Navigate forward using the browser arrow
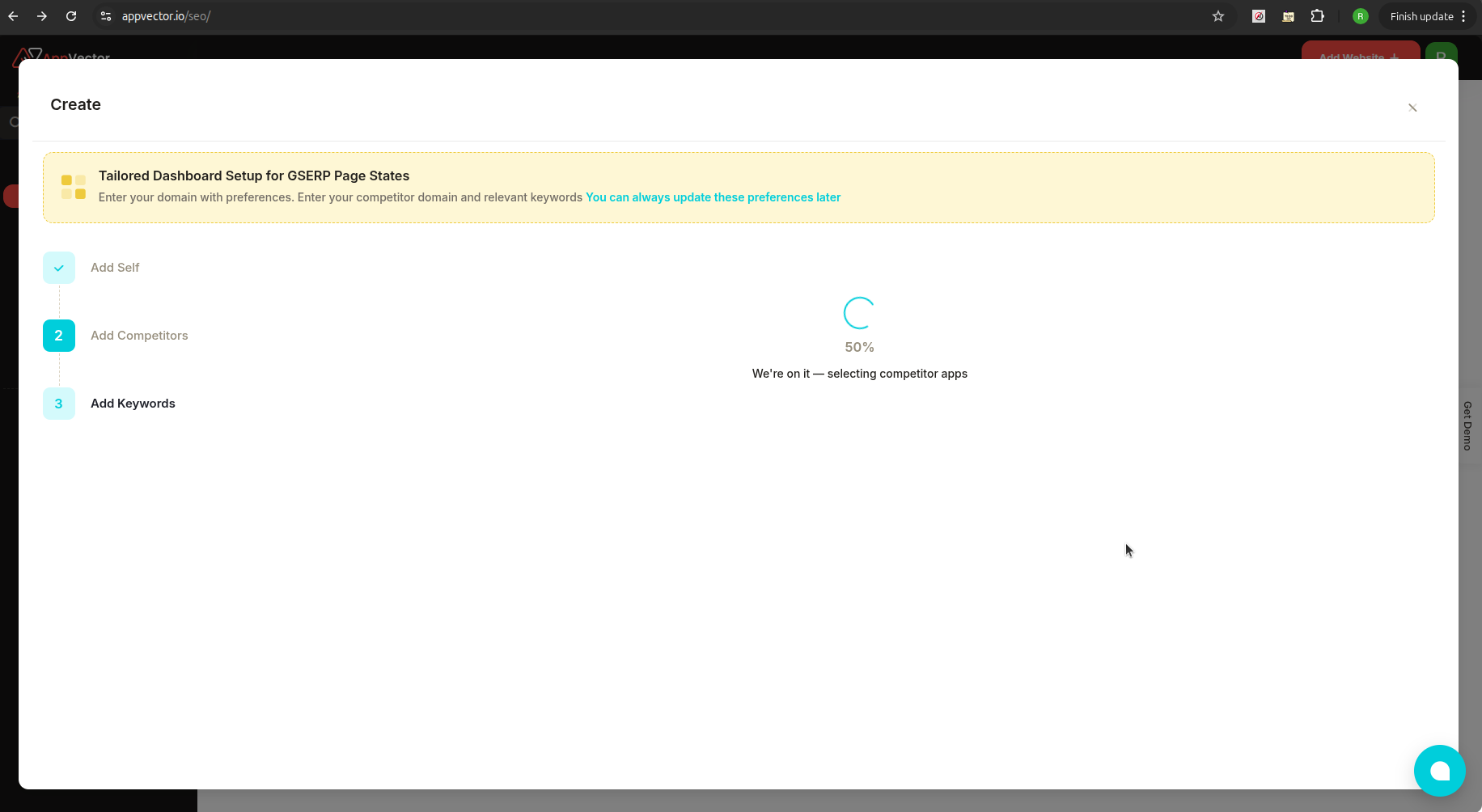The image size is (1482, 812). tap(42, 16)
